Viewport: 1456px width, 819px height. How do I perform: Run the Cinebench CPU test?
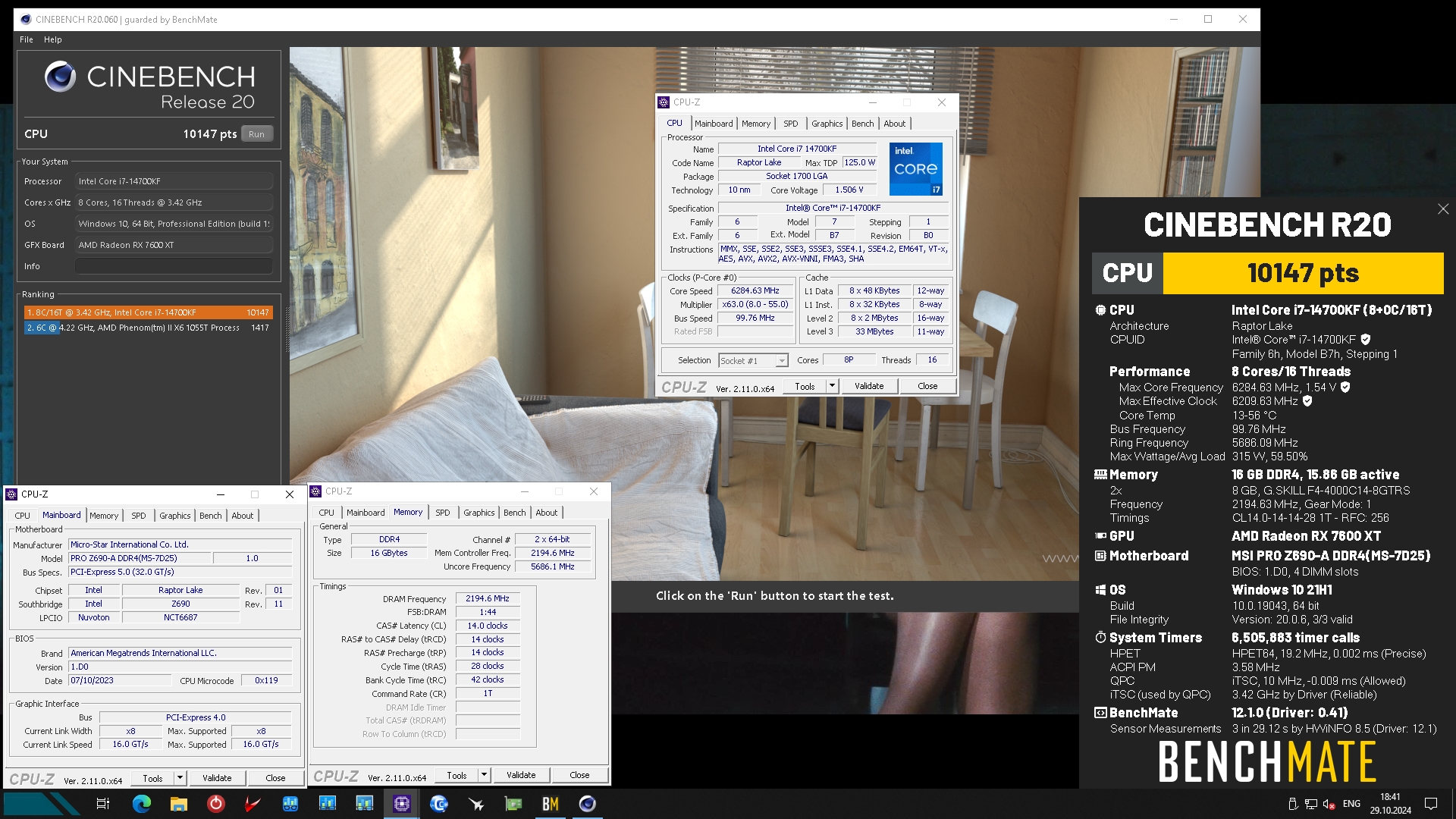click(257, 134)
